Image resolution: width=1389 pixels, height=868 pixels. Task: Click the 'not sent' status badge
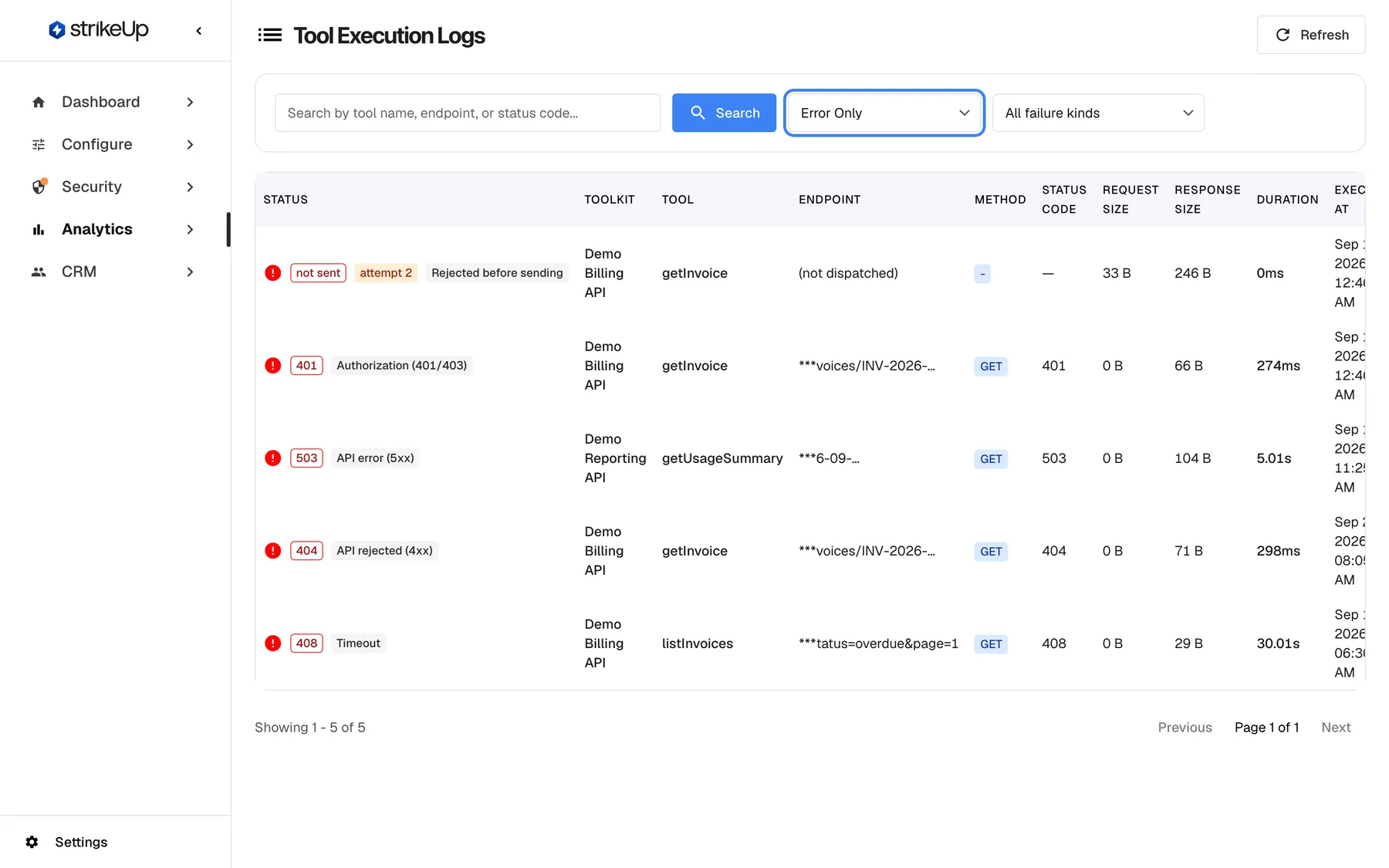[x=318, y=273]
